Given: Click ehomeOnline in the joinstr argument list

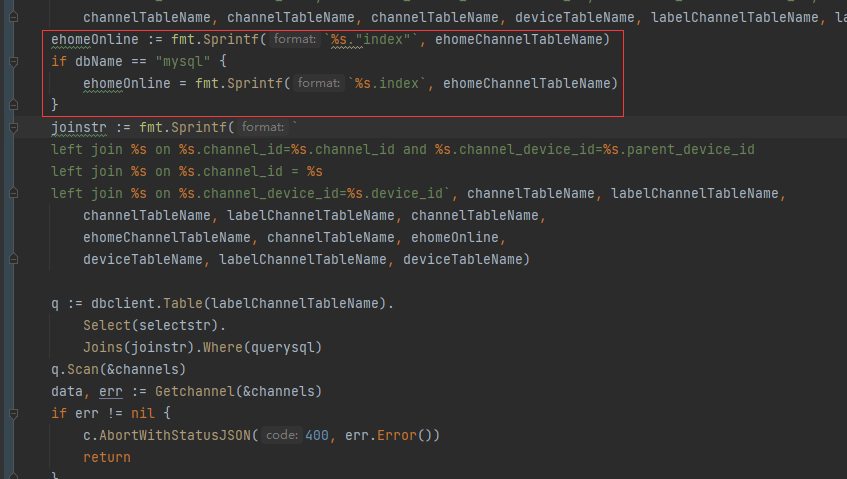Looking at the screenshot, I should [x=455, y=238].
